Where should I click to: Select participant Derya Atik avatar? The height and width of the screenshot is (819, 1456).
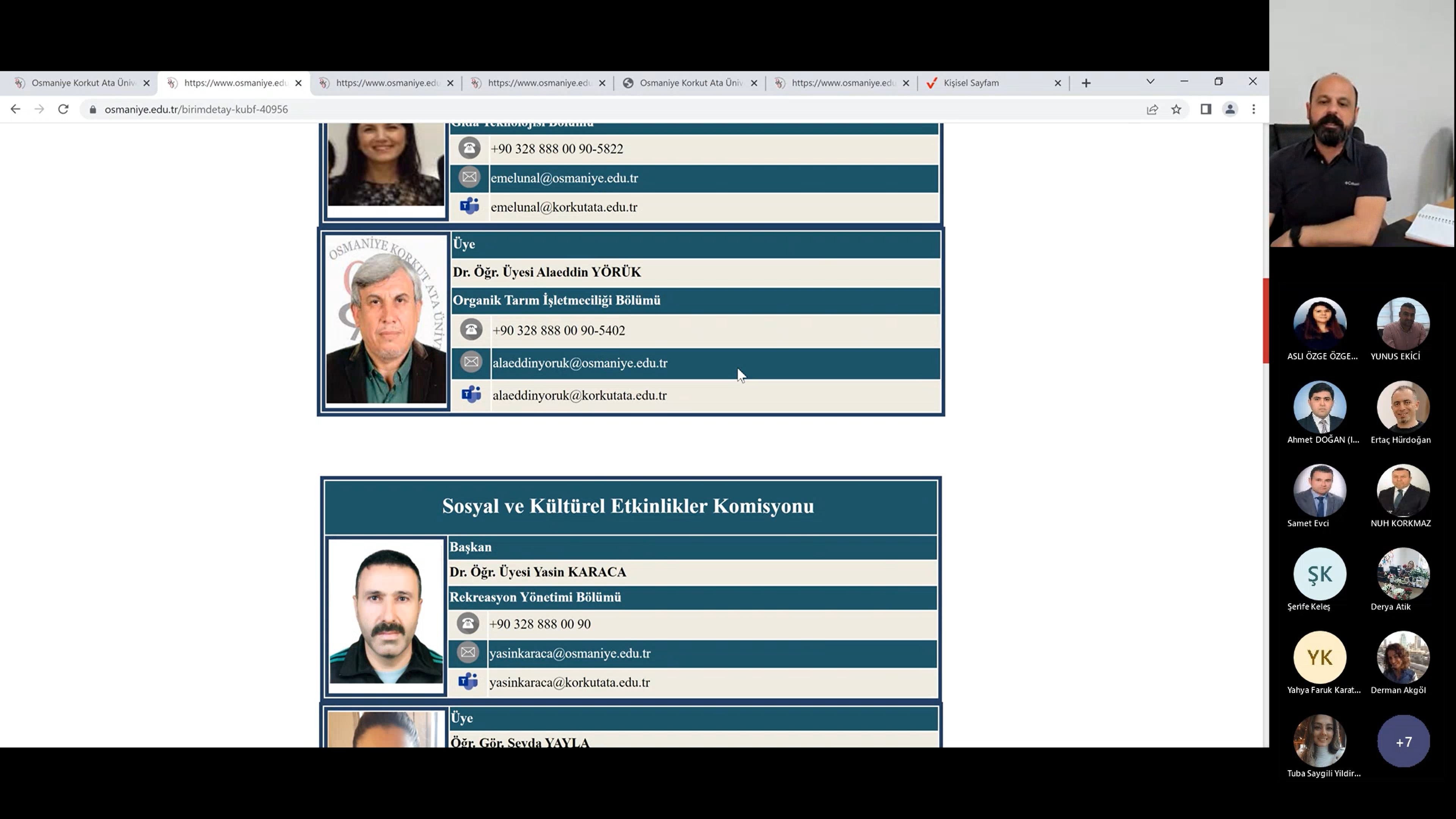(1403, 574)
